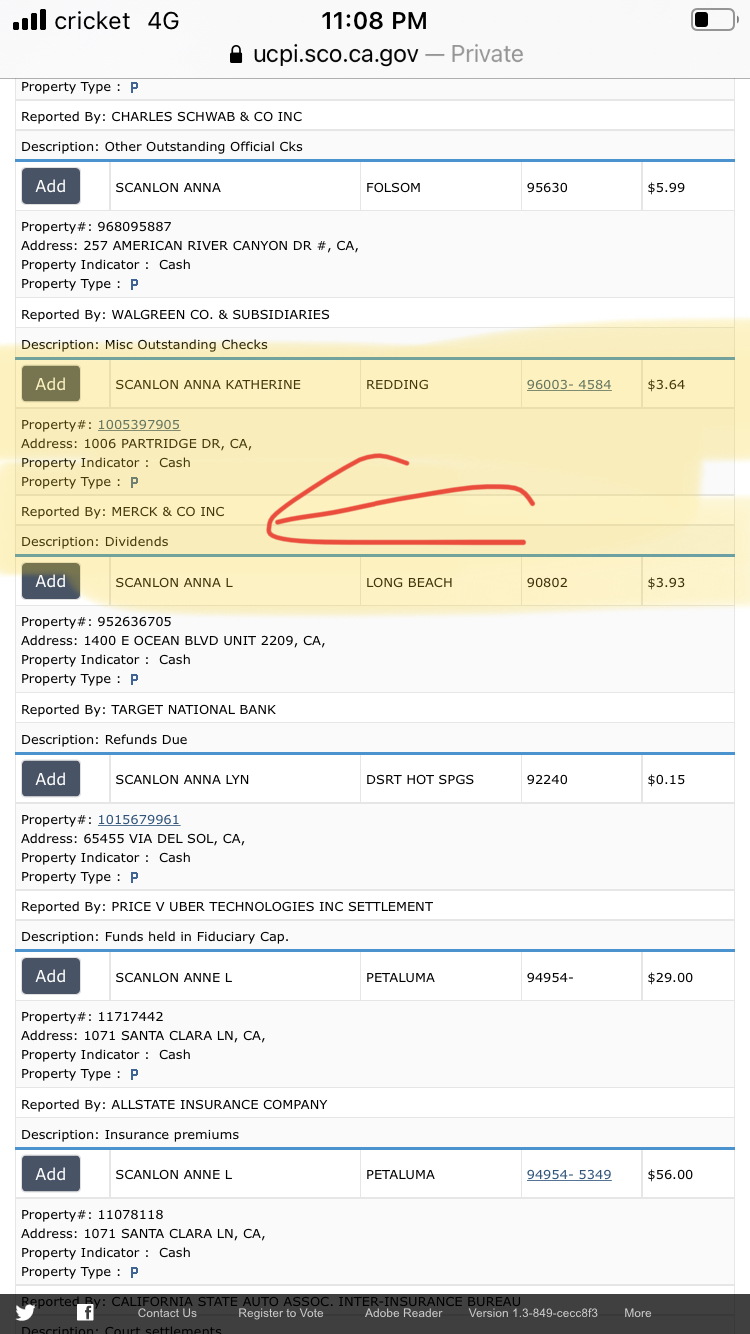Select the amount $0.15
The image size is (750, 1334).
pos(666,779)
